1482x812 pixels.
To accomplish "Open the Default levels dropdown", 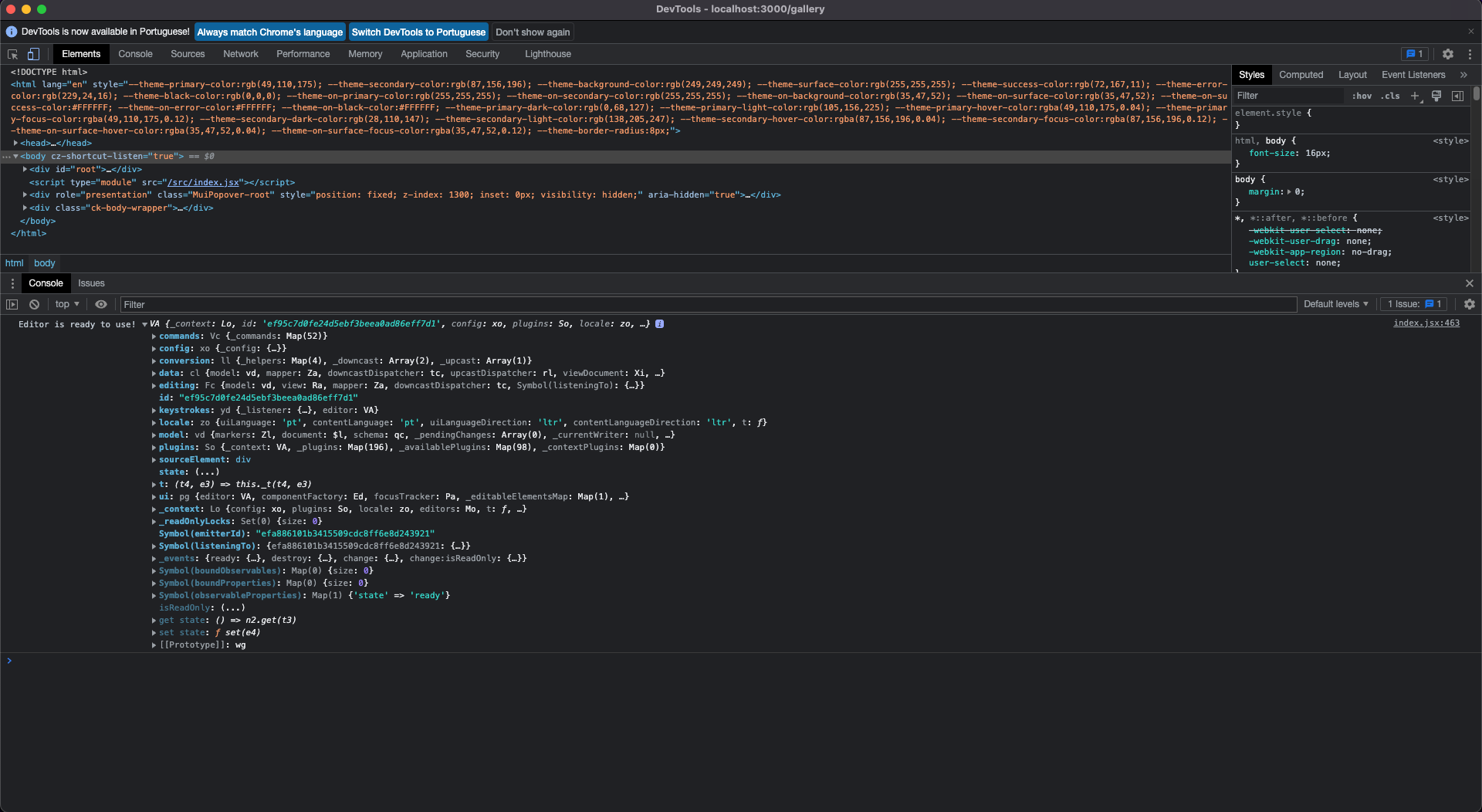I will (1335, 304).
